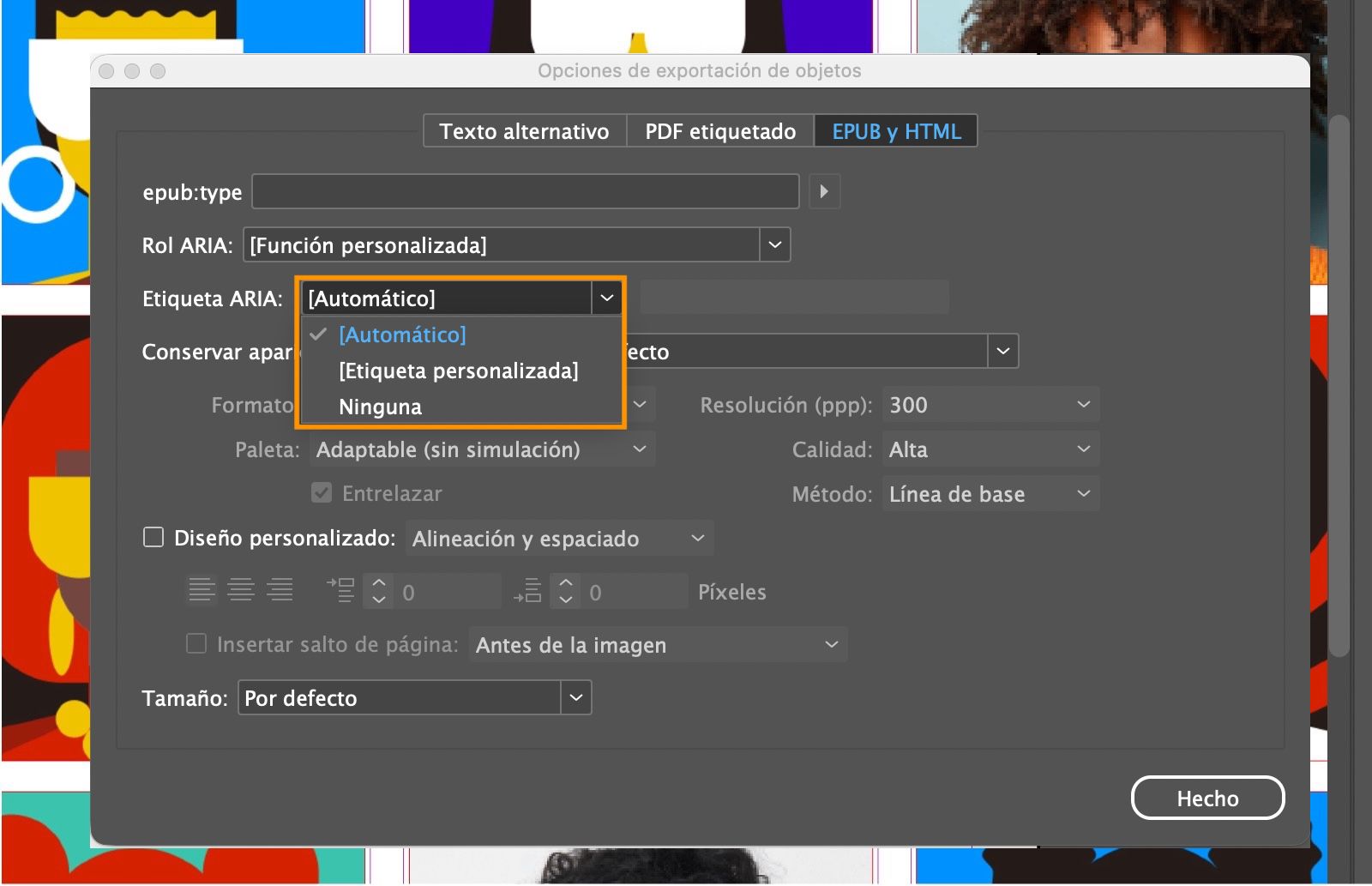Click the up stepper beside the first pixel value

coord(377,583)
